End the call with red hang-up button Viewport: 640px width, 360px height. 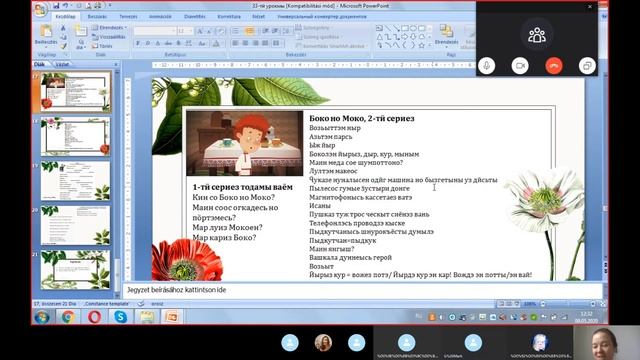pos(553,66)
